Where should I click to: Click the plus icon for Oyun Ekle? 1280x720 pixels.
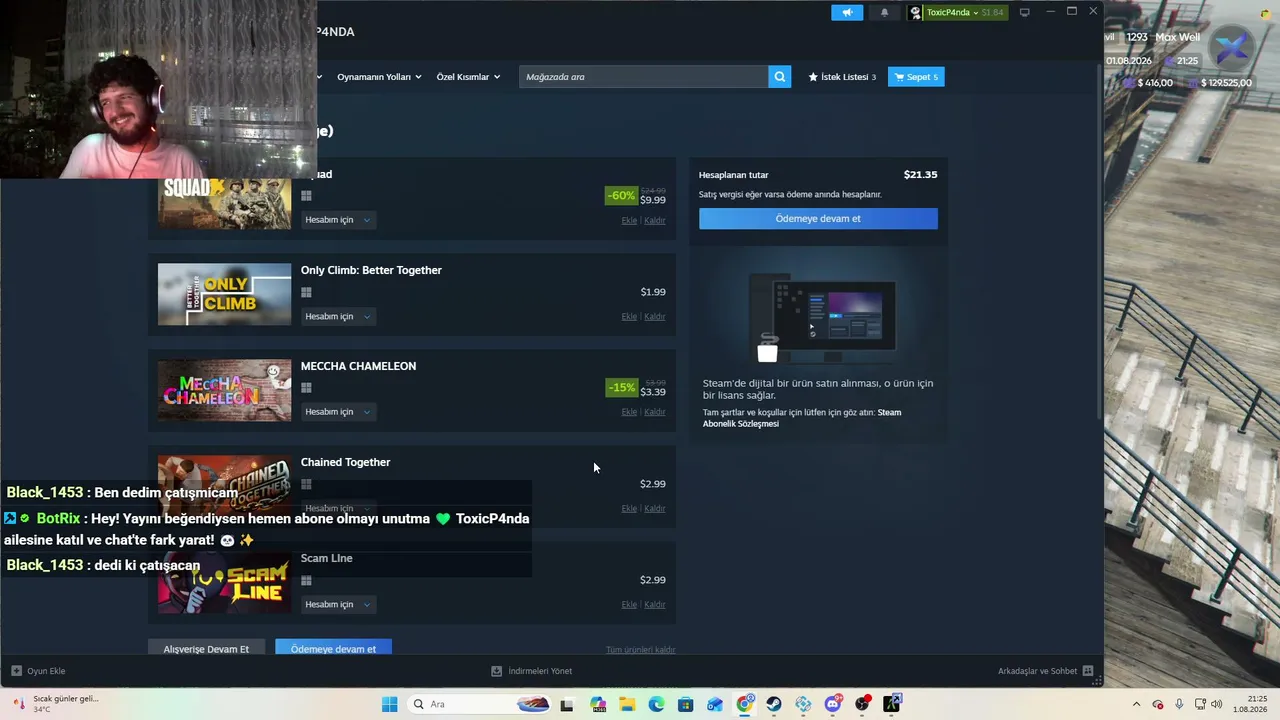point(16,671)
